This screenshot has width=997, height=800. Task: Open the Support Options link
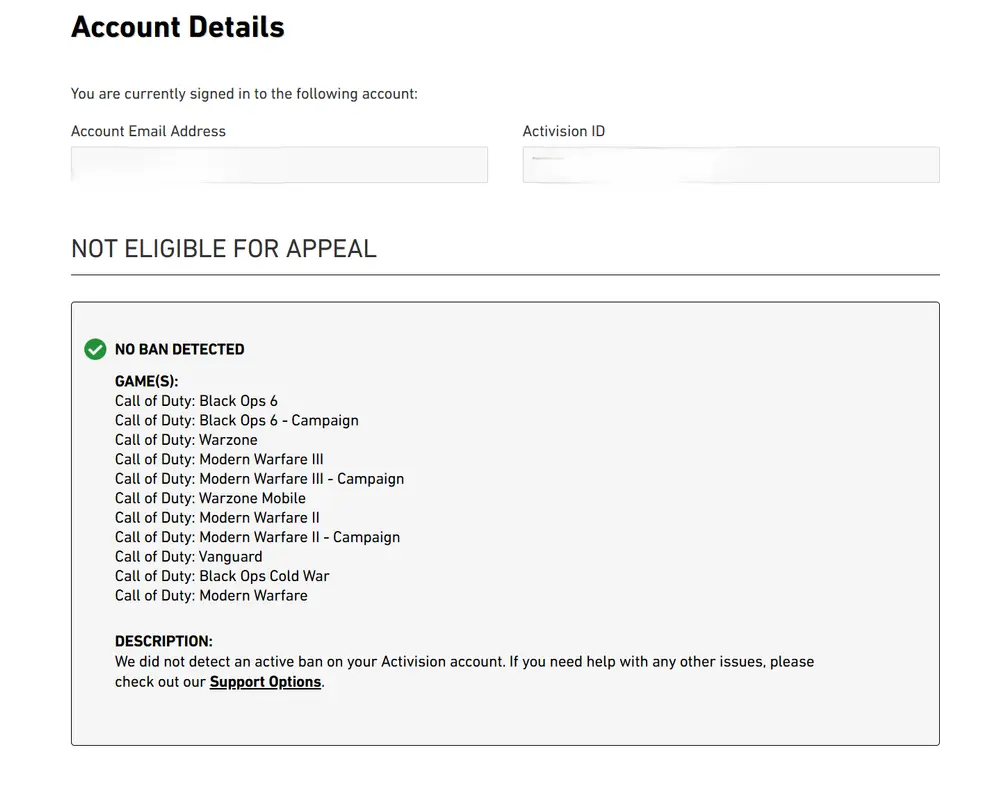click(265, 682)
